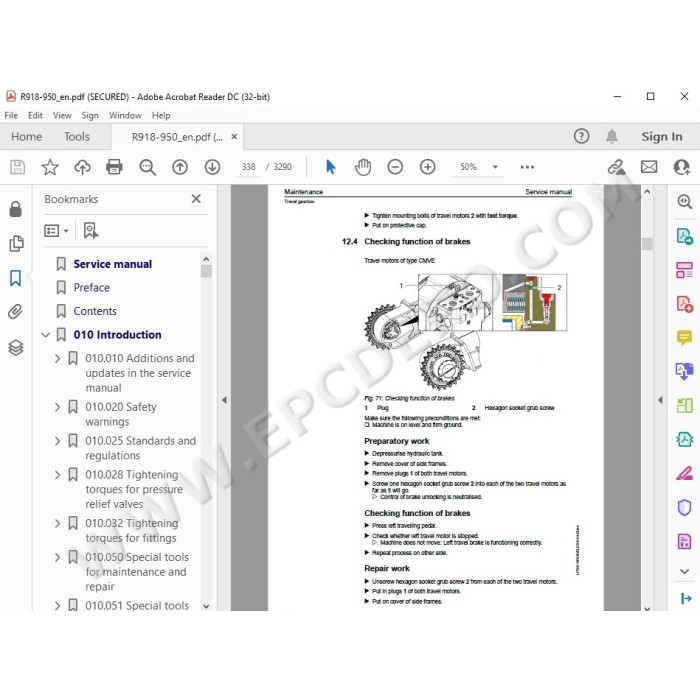Expand 010.032 Tightening torques for fittings

tap(57, 523)
